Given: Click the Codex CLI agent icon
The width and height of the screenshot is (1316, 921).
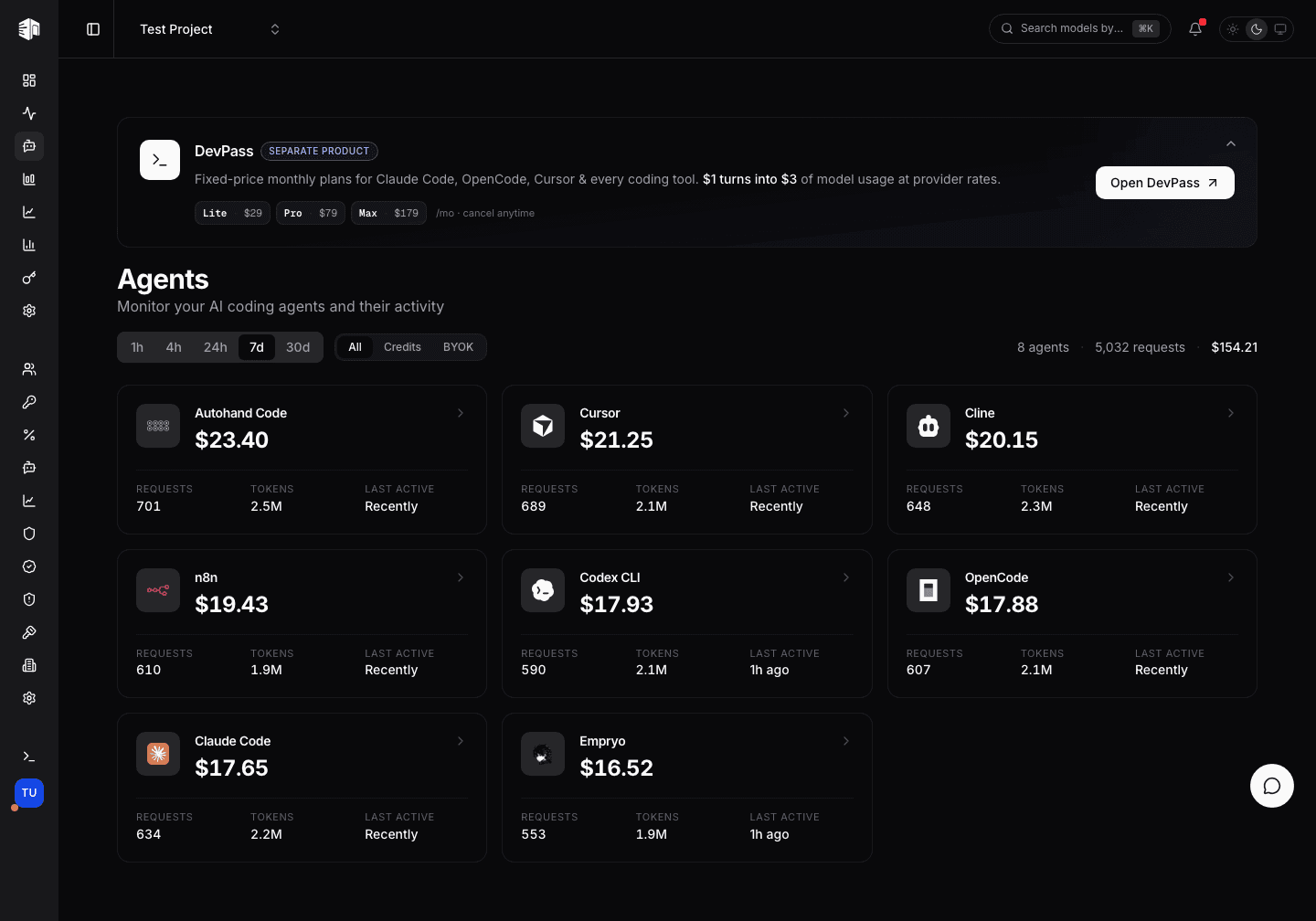Looking at the screenshot, I should (x=543, y=590).
